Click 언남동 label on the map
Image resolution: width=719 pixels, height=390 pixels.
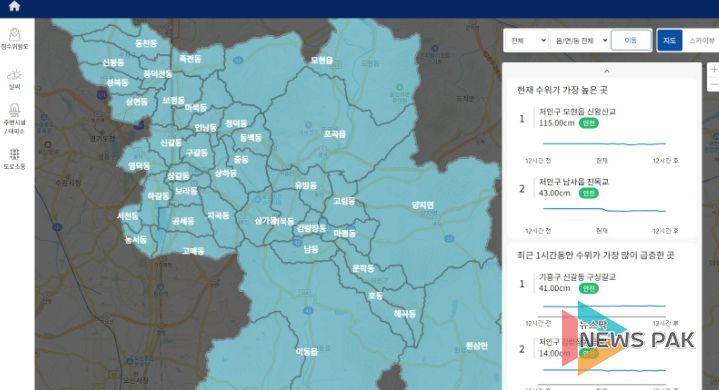click(x=205, y=128)
